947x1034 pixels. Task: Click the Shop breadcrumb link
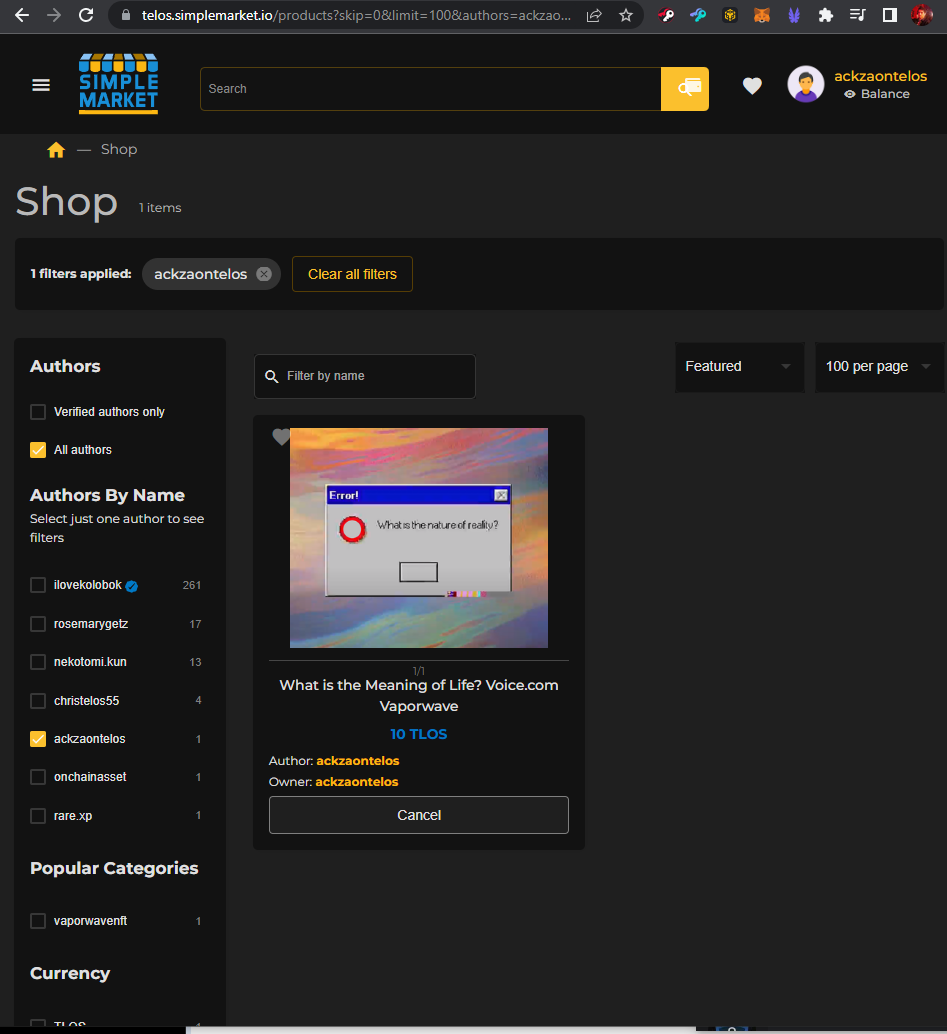119,150
